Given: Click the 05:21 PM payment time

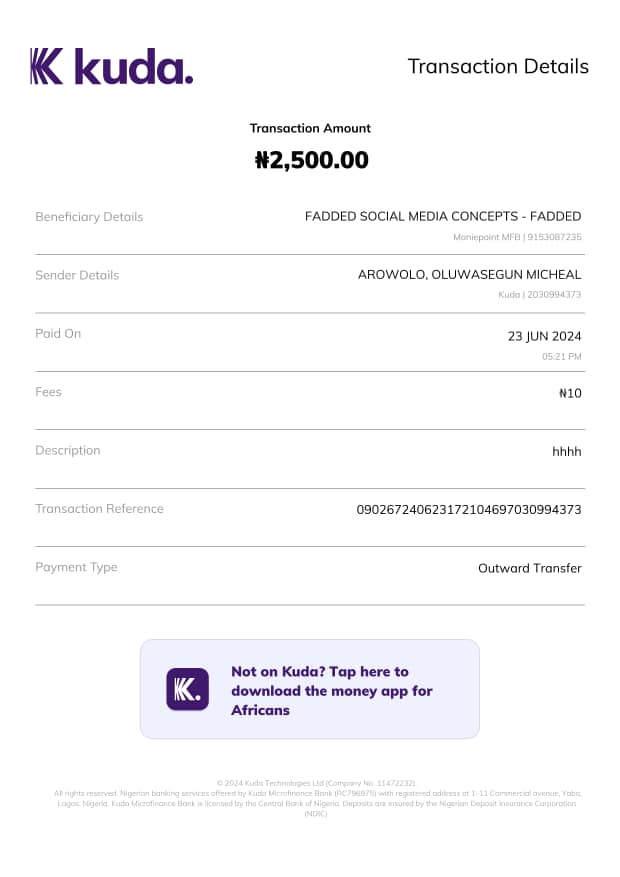Looking at the screenshot, I should (561, 356).
